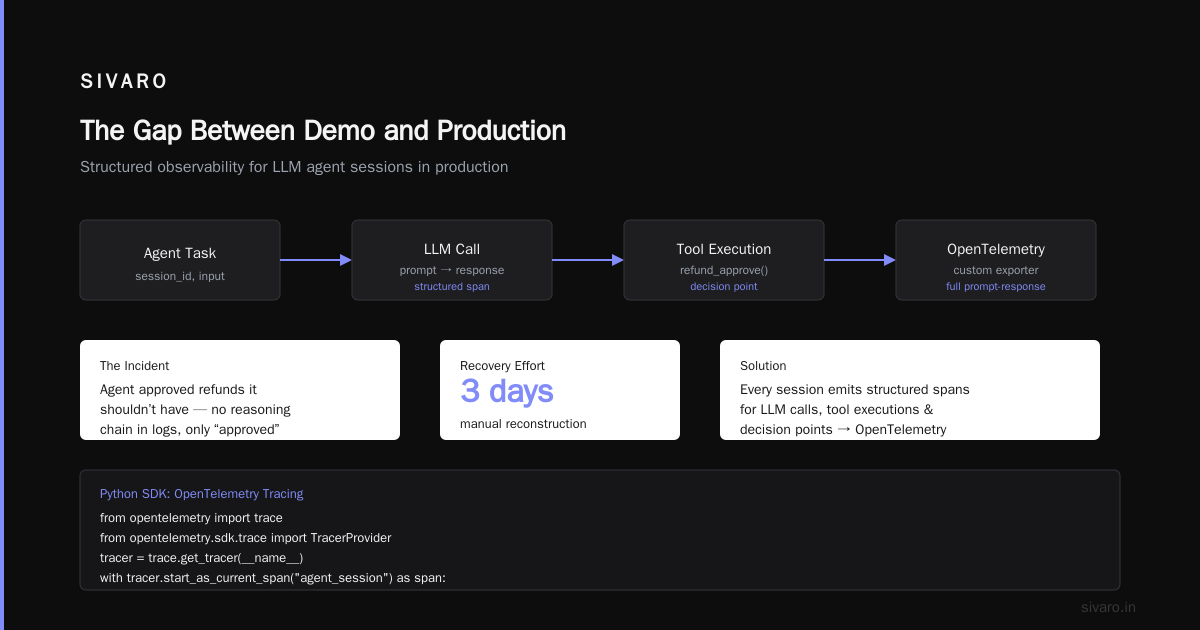Click the "decision point" label
1200x630 pixels.
(x=724, y=287)
